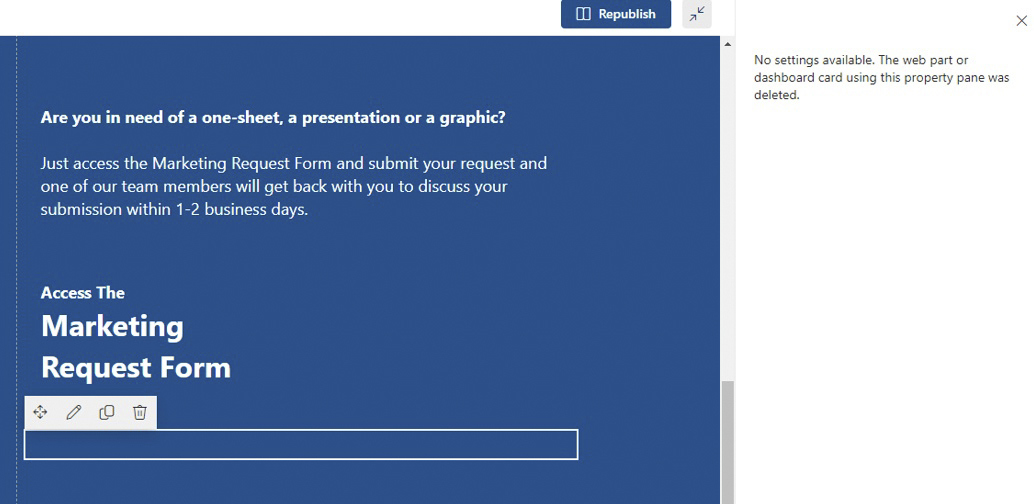Close the property pane with X
Image resolution: width=1034 pixels, height=504 pixels.
coord(1021,21)
